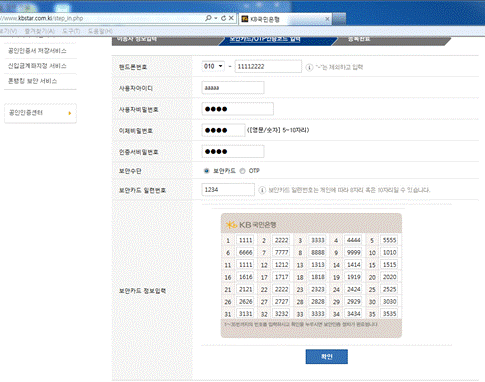Click security card cell number 5 with 5555
This screenshot has width=485, height=382.
(x=389, y=240)
